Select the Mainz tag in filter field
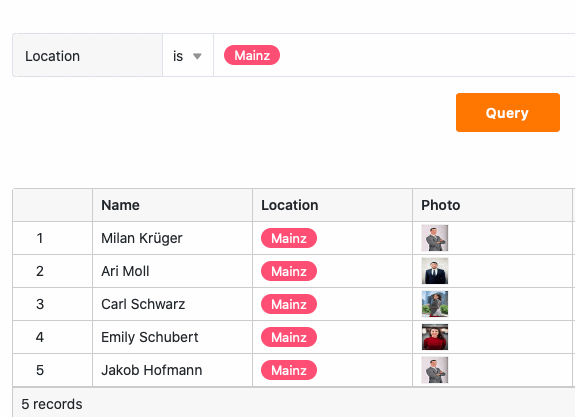 (252, 55)
